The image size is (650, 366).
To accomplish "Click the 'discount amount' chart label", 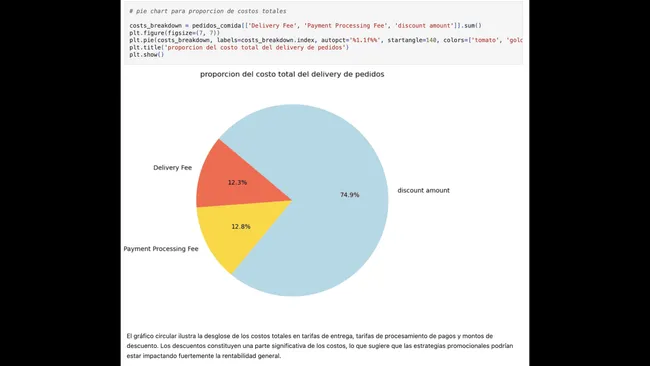I will point(423,191).
